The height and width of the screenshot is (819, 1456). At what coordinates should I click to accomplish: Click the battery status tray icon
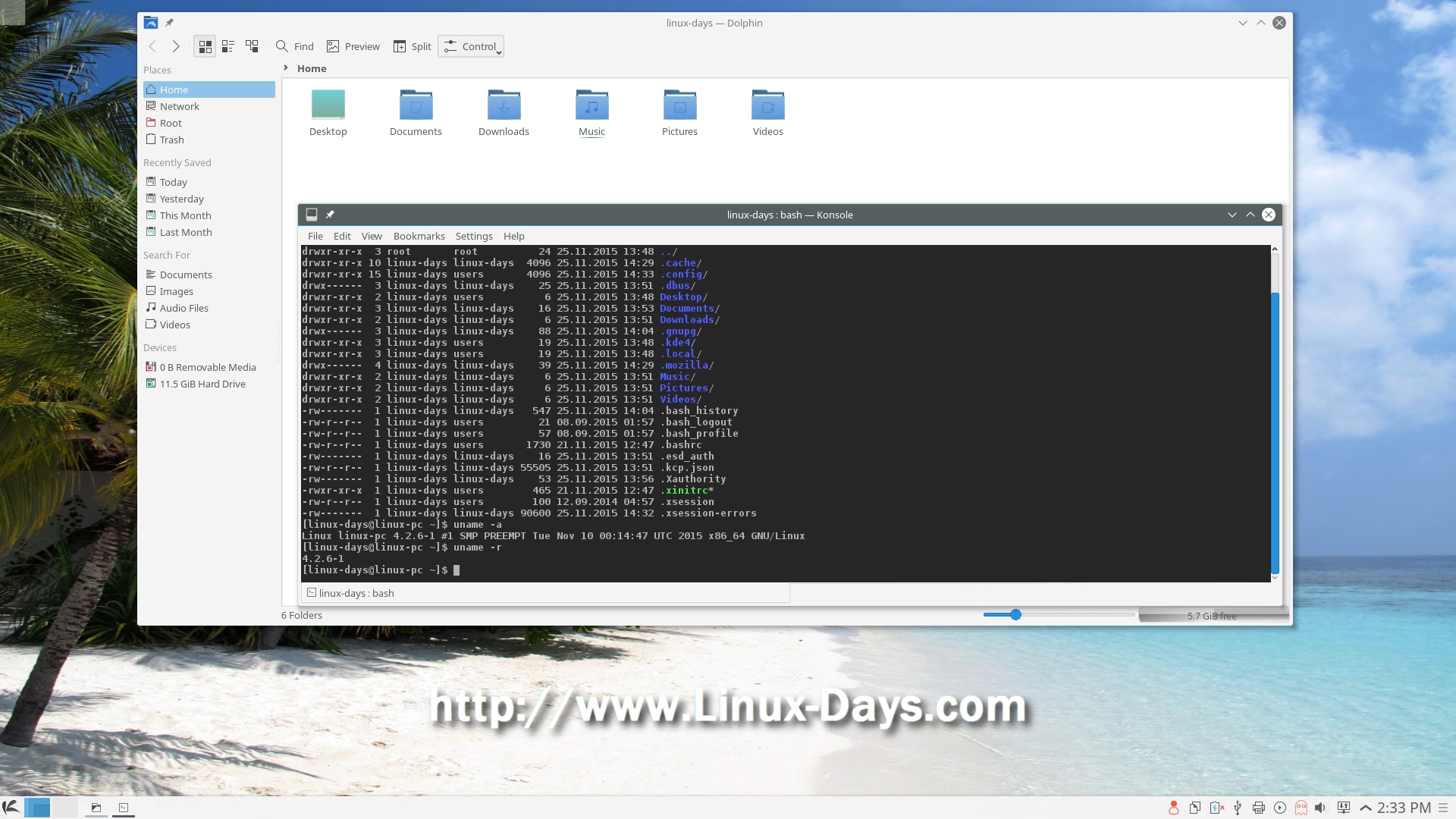[x=1217, y=808]
